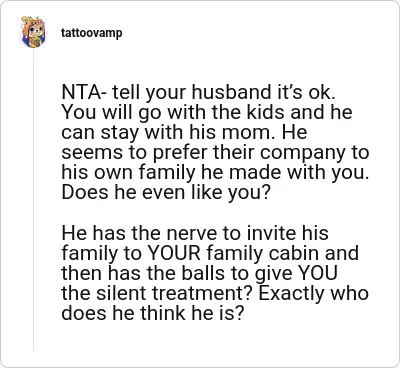Click the sentence 'Does he even like you?'
Image resolution: width=400 pixels, height=368 pixels.
click(x=165, y=192)
